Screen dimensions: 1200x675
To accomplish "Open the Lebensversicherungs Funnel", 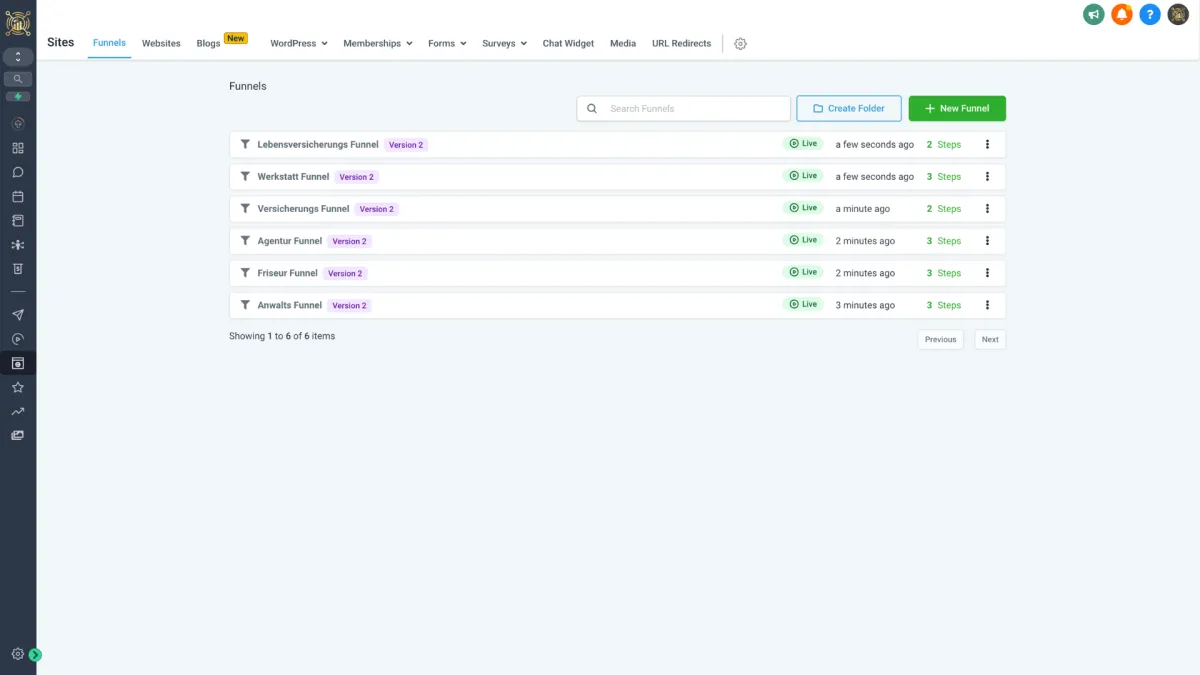I will coord(318,144).
